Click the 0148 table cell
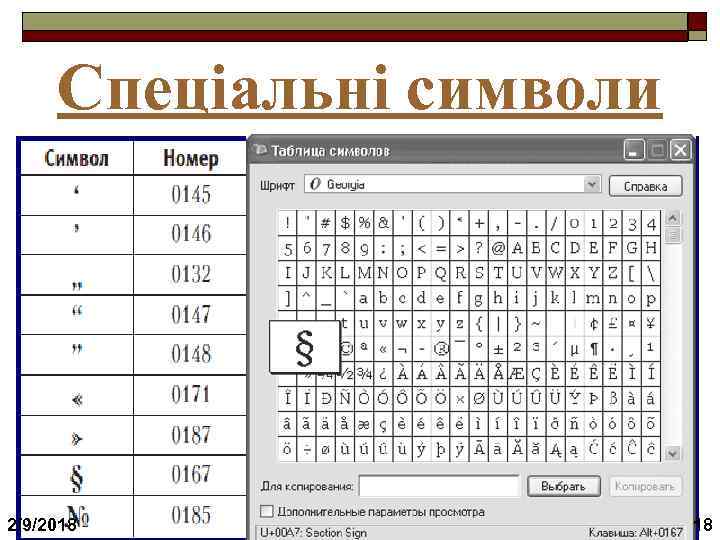720x540 pixels. [191, 354]
